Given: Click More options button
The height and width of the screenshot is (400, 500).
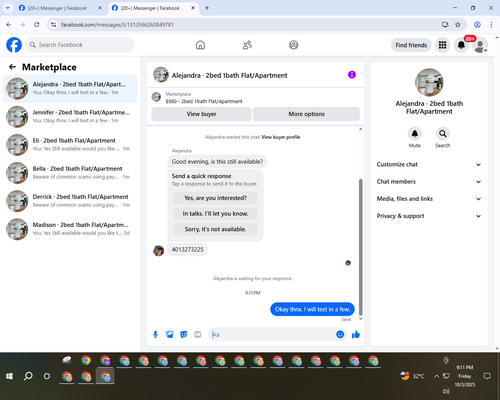Looking at the screenshot, I should 306,114.
